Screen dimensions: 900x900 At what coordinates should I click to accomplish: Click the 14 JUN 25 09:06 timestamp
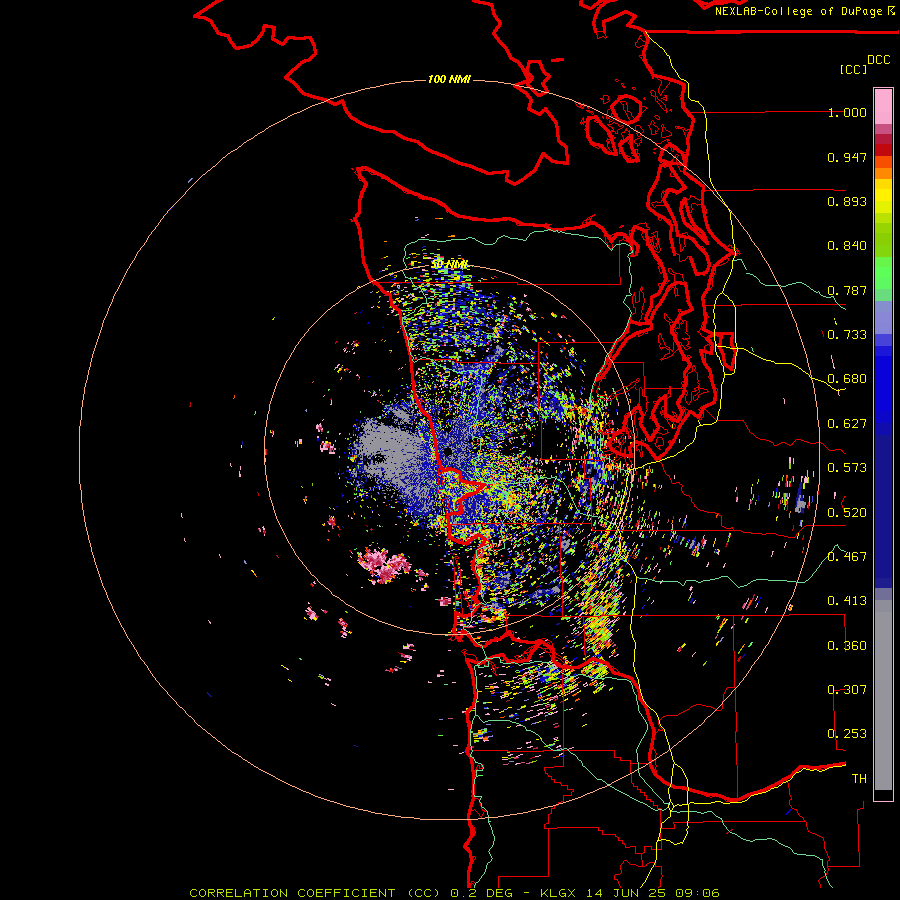pos(653,893)
